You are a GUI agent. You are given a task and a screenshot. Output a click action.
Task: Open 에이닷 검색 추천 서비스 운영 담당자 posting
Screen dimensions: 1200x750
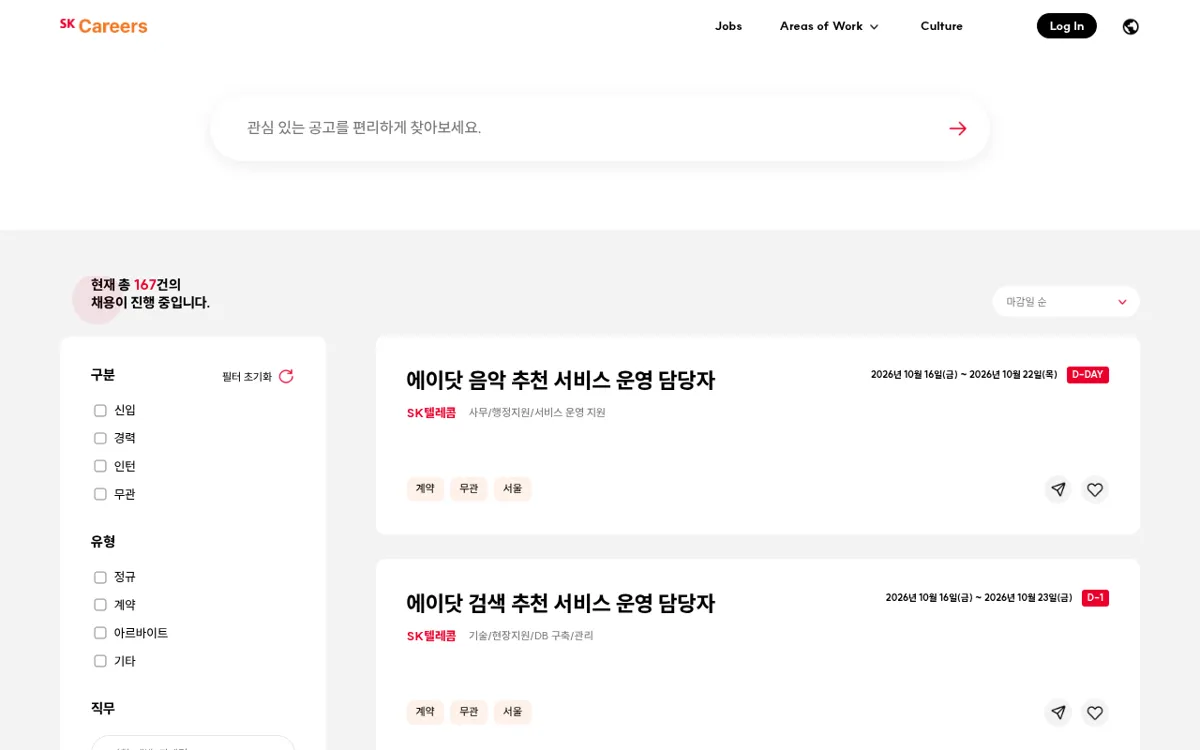[x=560, y=604]
